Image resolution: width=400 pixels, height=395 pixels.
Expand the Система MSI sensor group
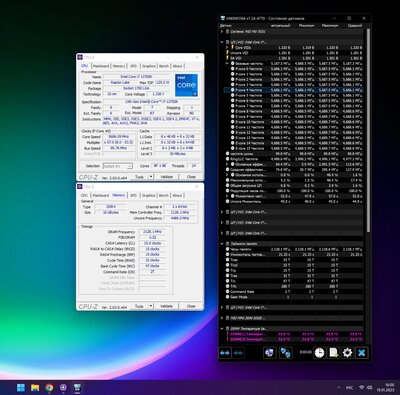(x=222, y=32)
